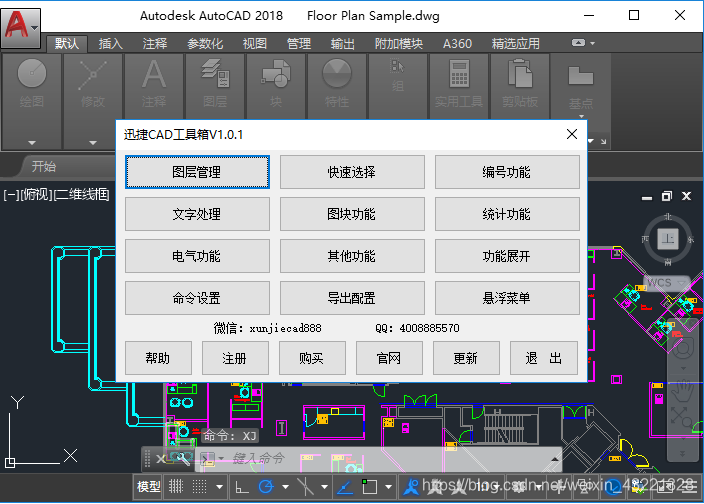Click the 悬浮菜单 button in toolbox

(x=507, y=298)
